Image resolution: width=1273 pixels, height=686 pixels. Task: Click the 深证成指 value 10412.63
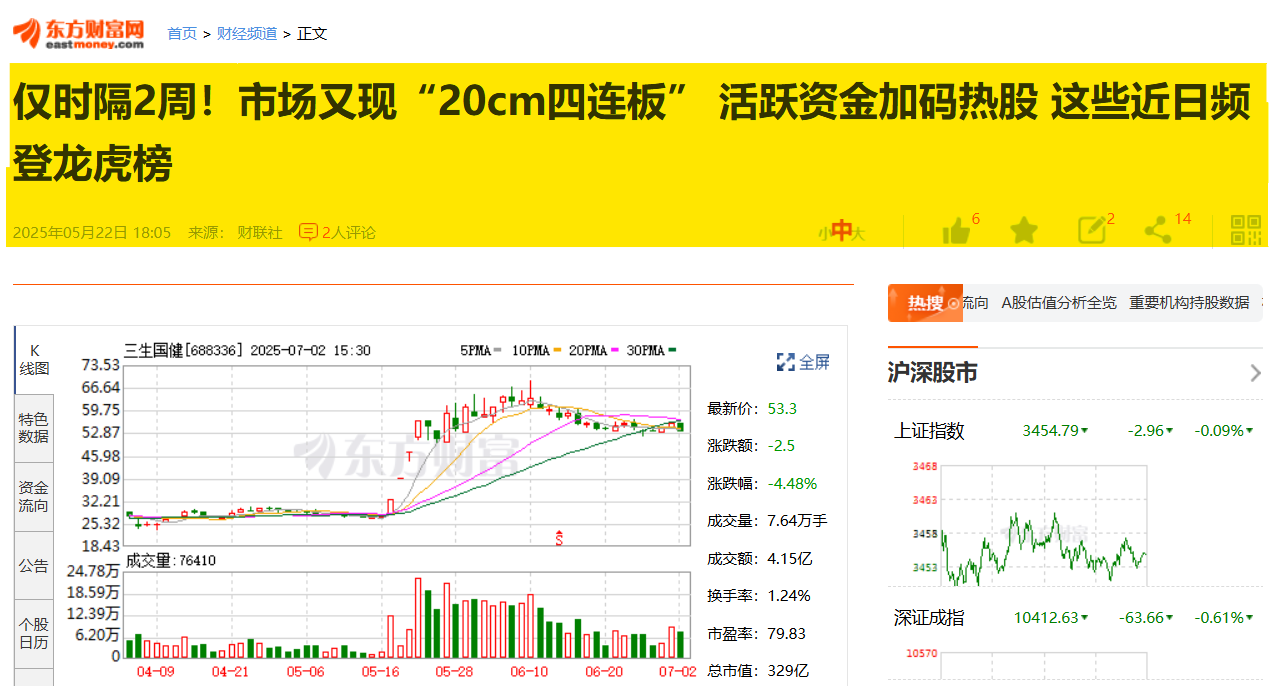click(1046, 618)
